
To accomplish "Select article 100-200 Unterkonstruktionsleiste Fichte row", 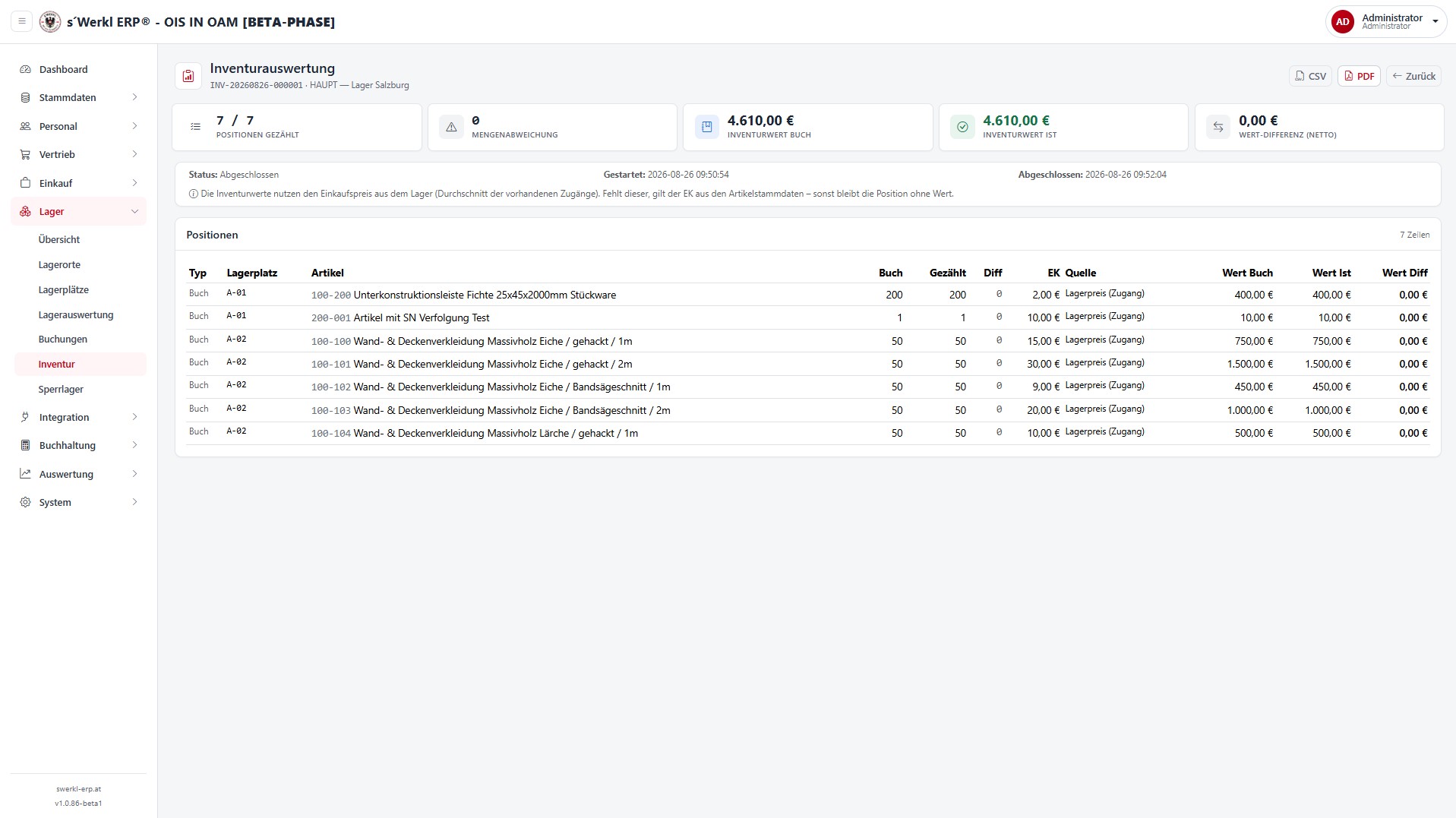I will 808,295.
